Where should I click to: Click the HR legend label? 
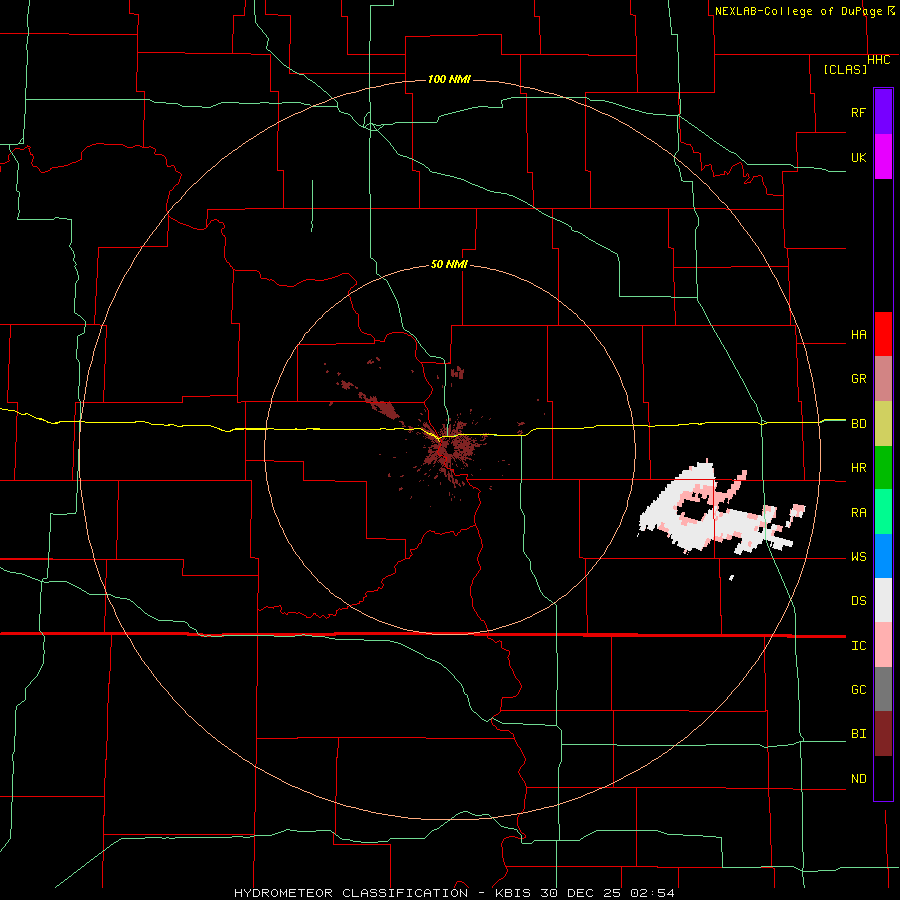(858, 468)
